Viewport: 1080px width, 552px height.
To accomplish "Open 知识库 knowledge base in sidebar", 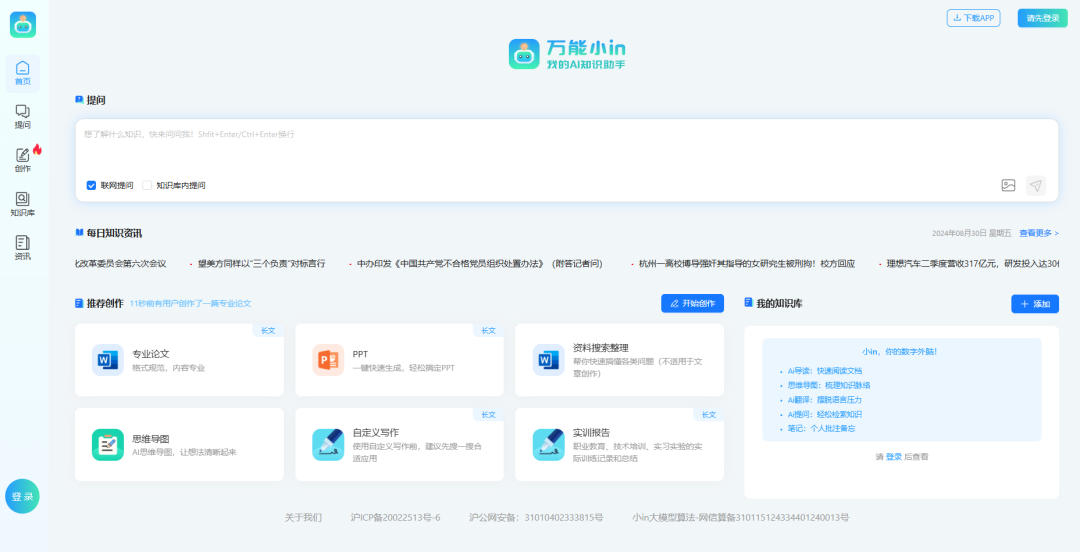I will [x=22, y=204].
